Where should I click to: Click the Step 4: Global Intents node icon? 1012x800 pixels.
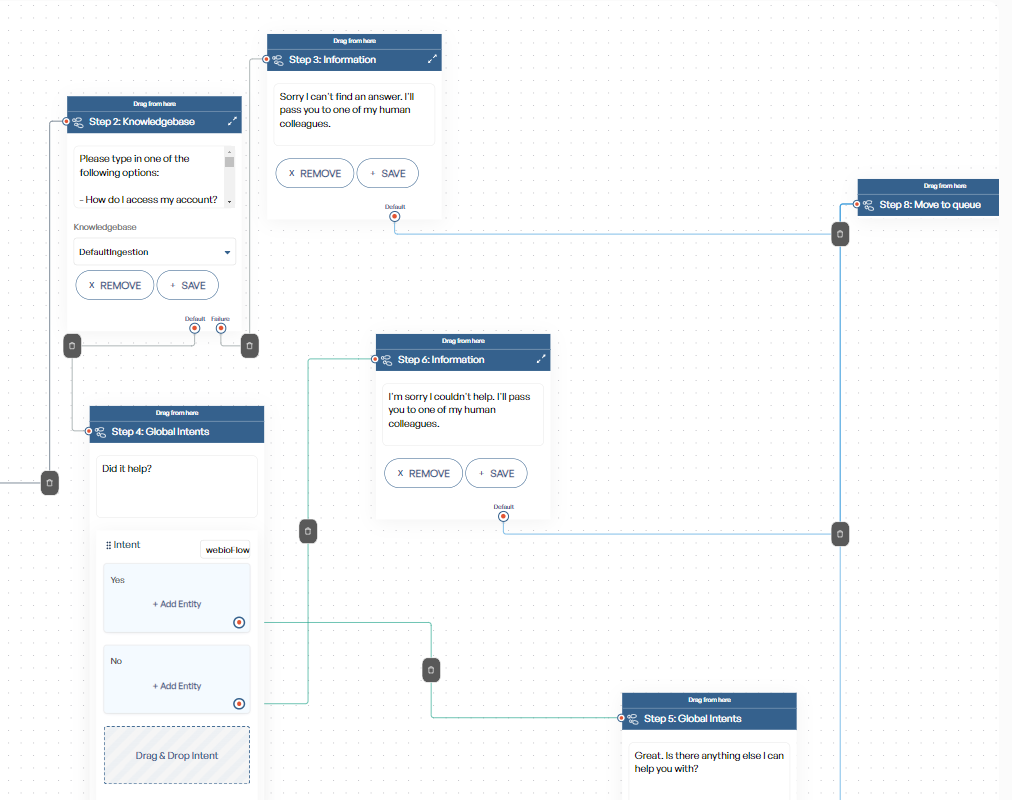(x=101, y=432)
